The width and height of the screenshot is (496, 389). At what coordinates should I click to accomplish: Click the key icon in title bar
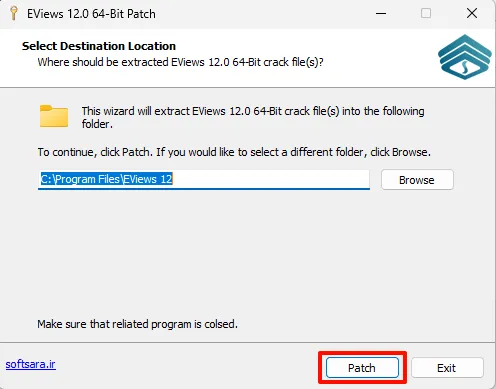click(x=14, y=14)
